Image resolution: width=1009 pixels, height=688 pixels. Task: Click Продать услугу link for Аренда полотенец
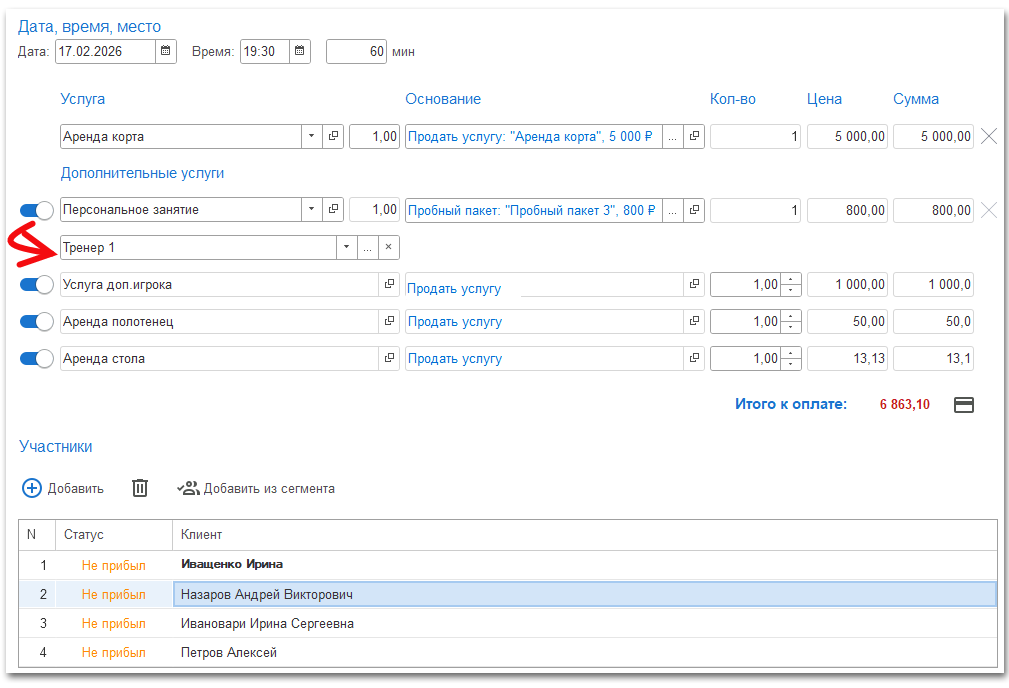[454, 322]
